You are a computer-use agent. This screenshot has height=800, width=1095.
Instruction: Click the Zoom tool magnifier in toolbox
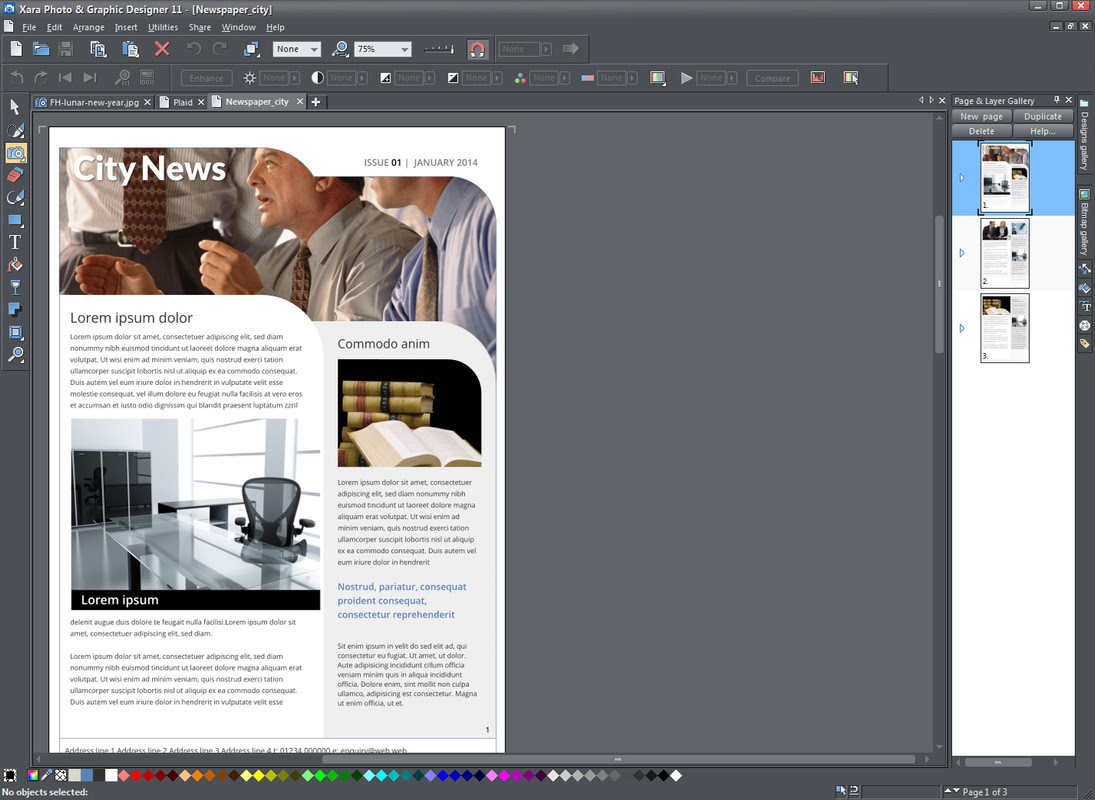pyautogui.click(x=15, y=355)
